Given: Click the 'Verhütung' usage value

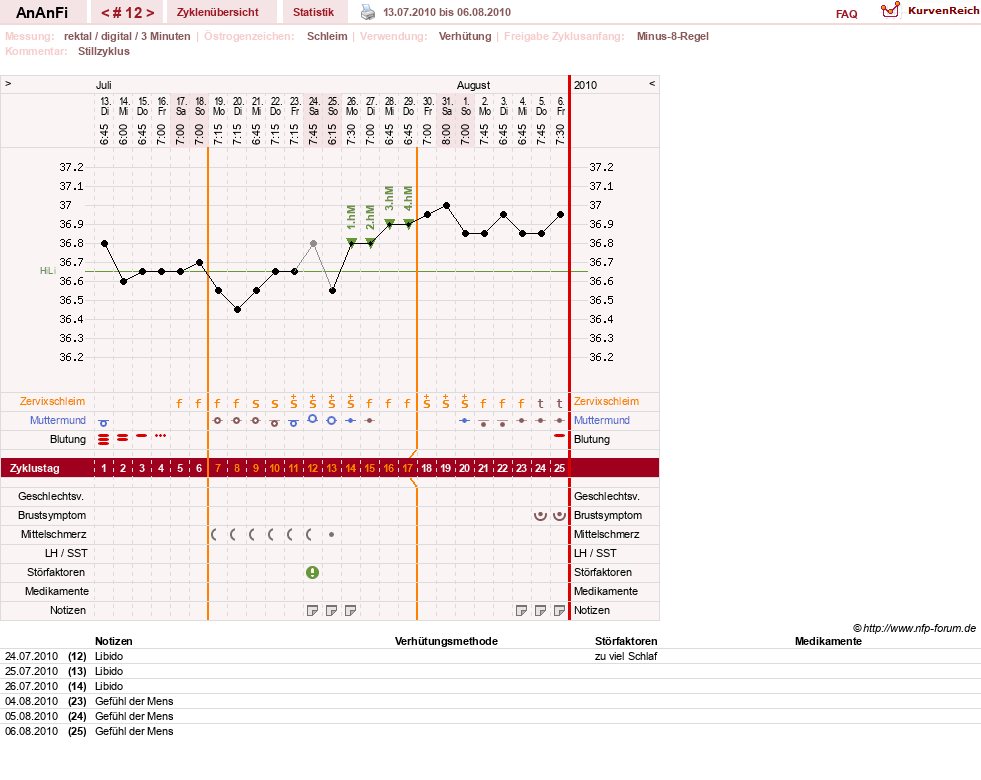Looking at the screenshot, I should click(x=465, y=36).
